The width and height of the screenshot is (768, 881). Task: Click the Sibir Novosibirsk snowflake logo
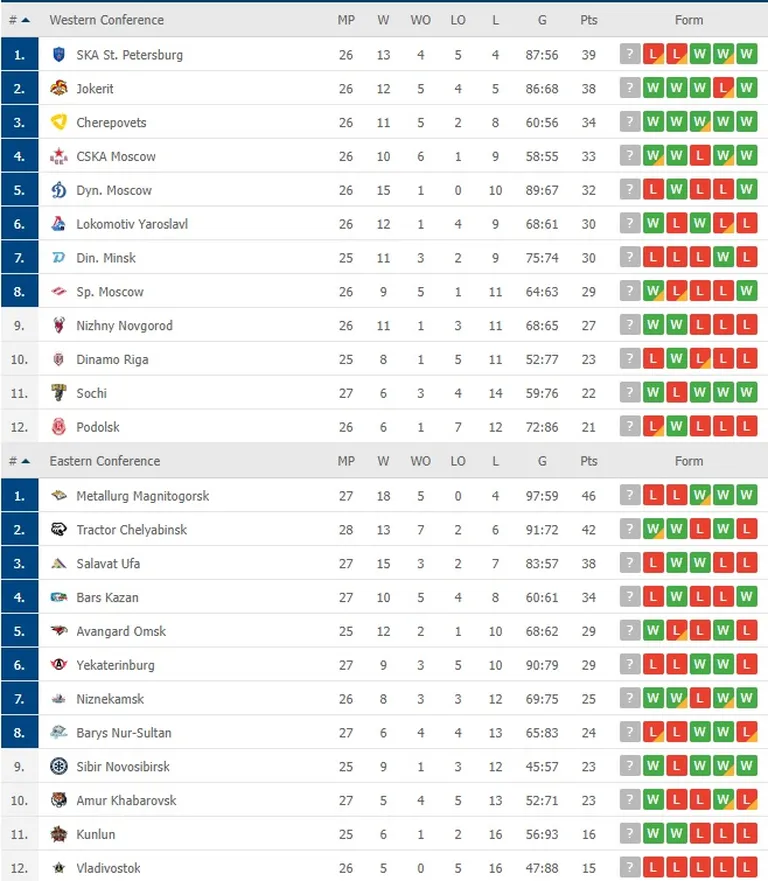pos(58,766)
